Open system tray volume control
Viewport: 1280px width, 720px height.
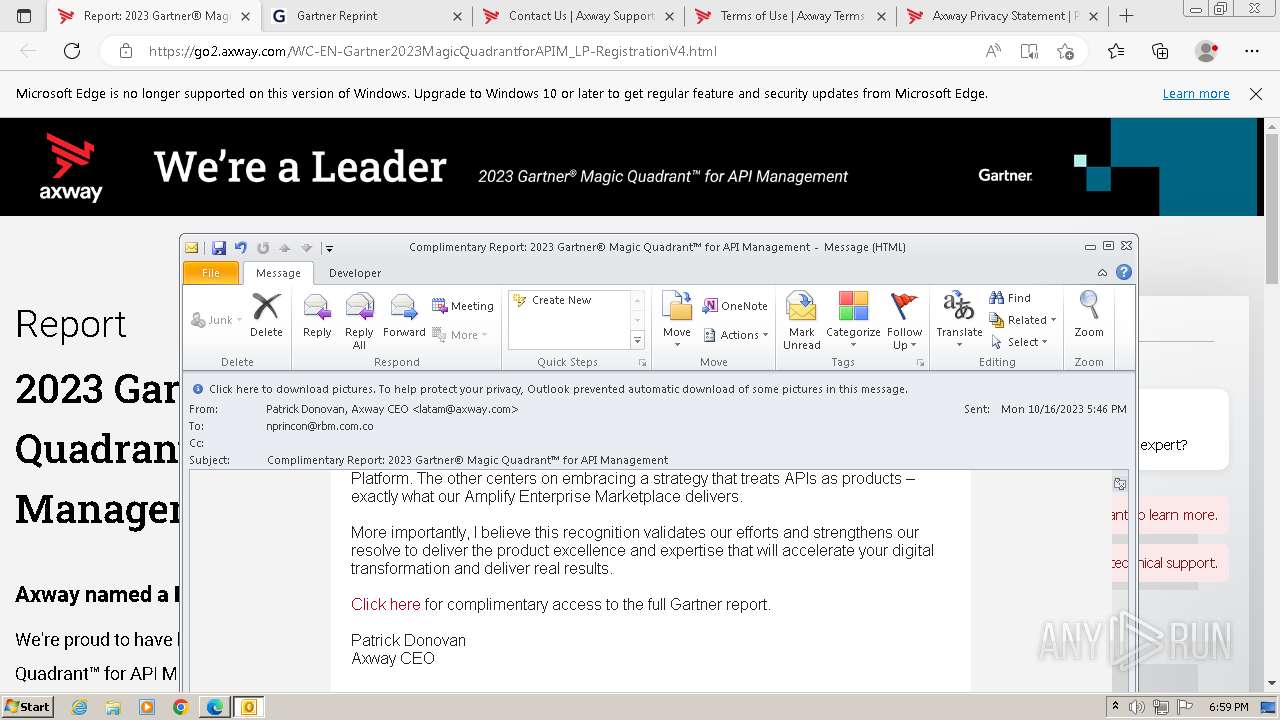pos(1137,707)
